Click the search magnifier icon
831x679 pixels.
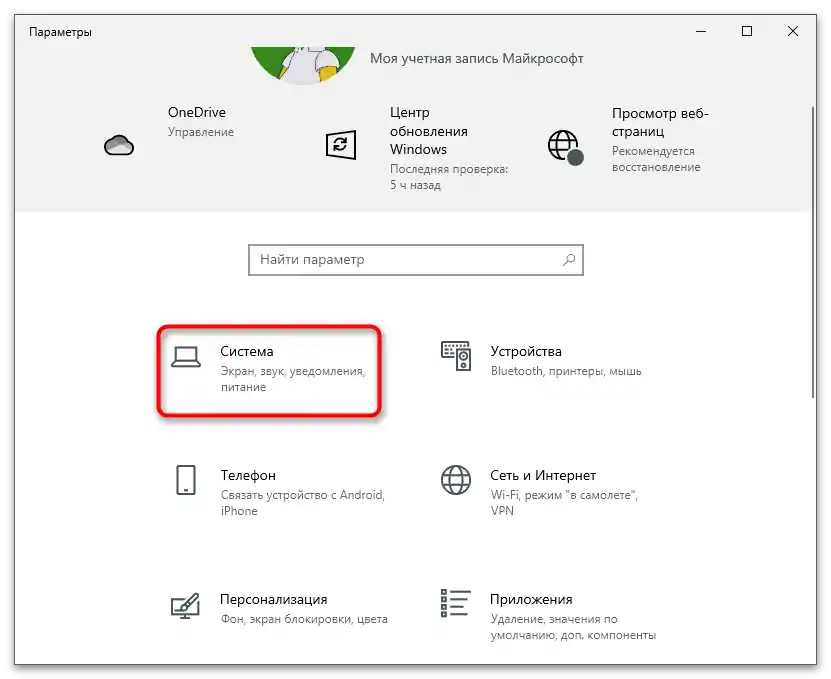(569, 260)
